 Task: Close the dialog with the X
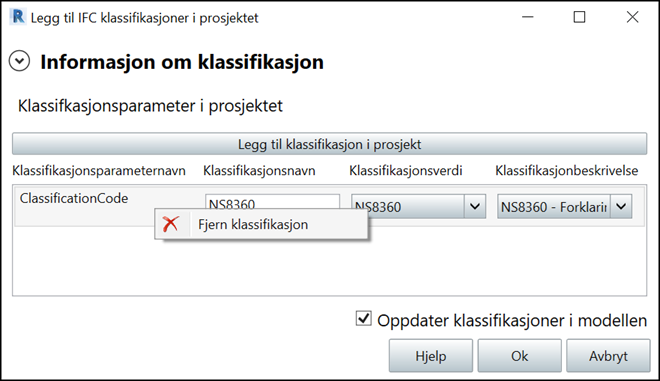[632, 17]
